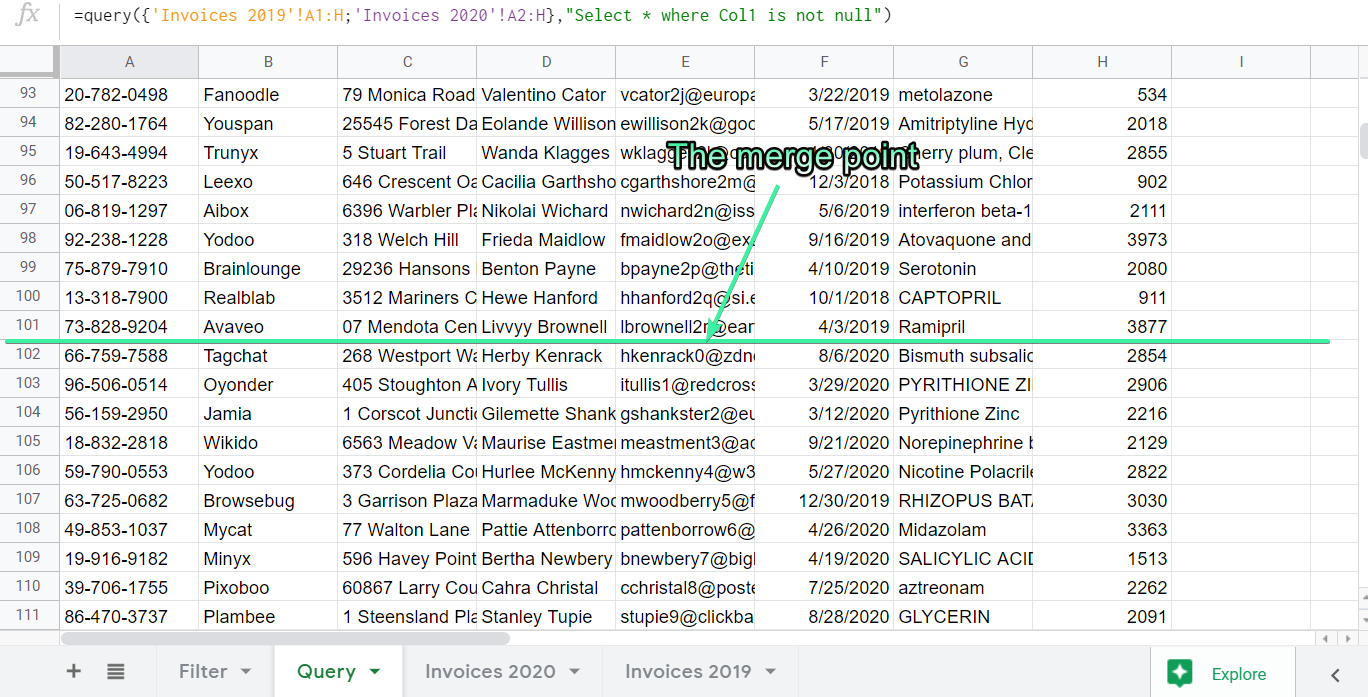Click the green Explore sparkle icon
The width and height of the screenshot is (1368, 697).
pyautogui.click(x=1180, y=674)
